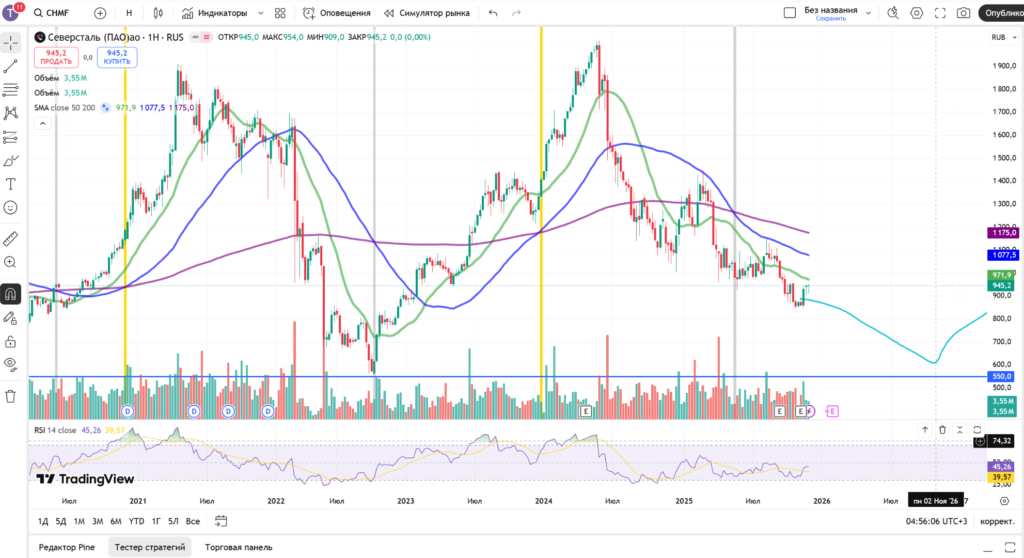
Task: Collapse the RSI pane
Action: (x=960, y=430)
